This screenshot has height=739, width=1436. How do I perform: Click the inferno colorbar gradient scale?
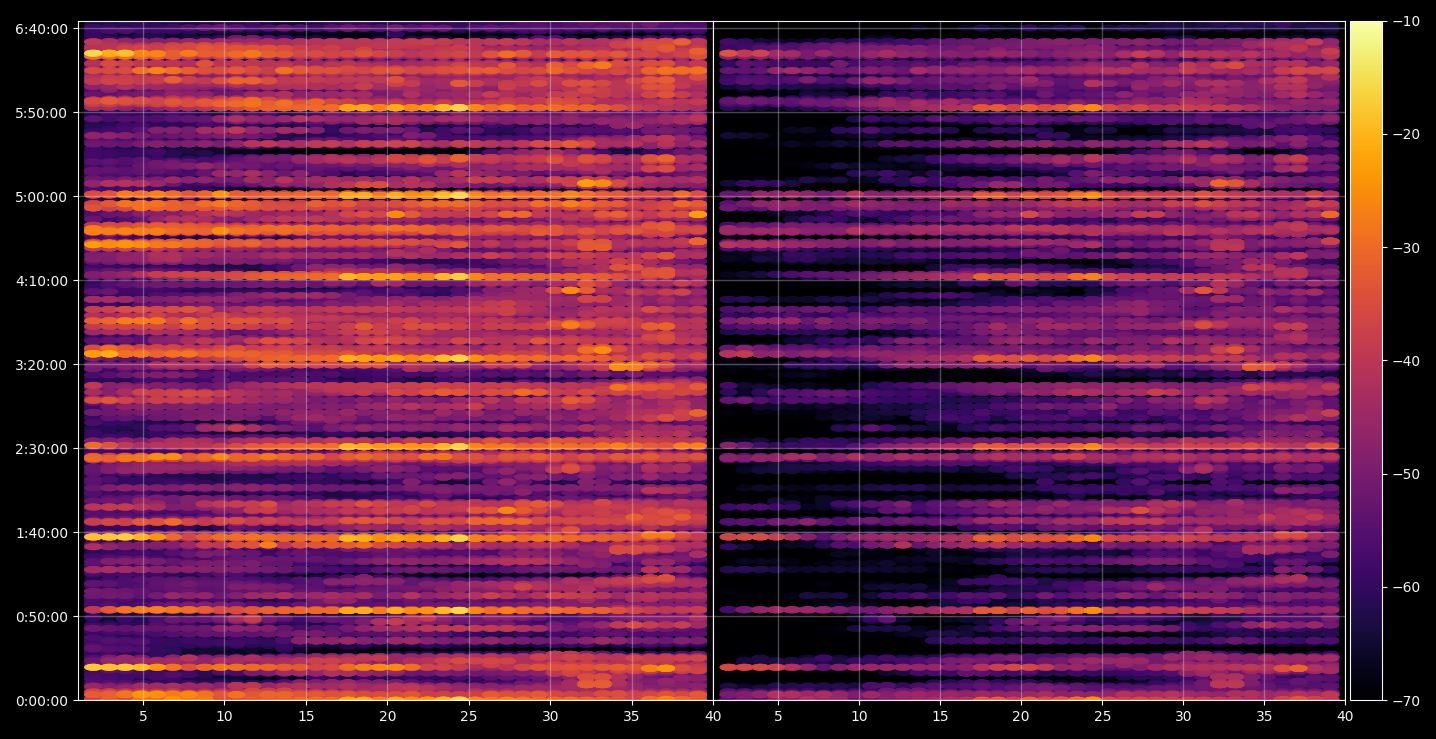pos(1366,361)
